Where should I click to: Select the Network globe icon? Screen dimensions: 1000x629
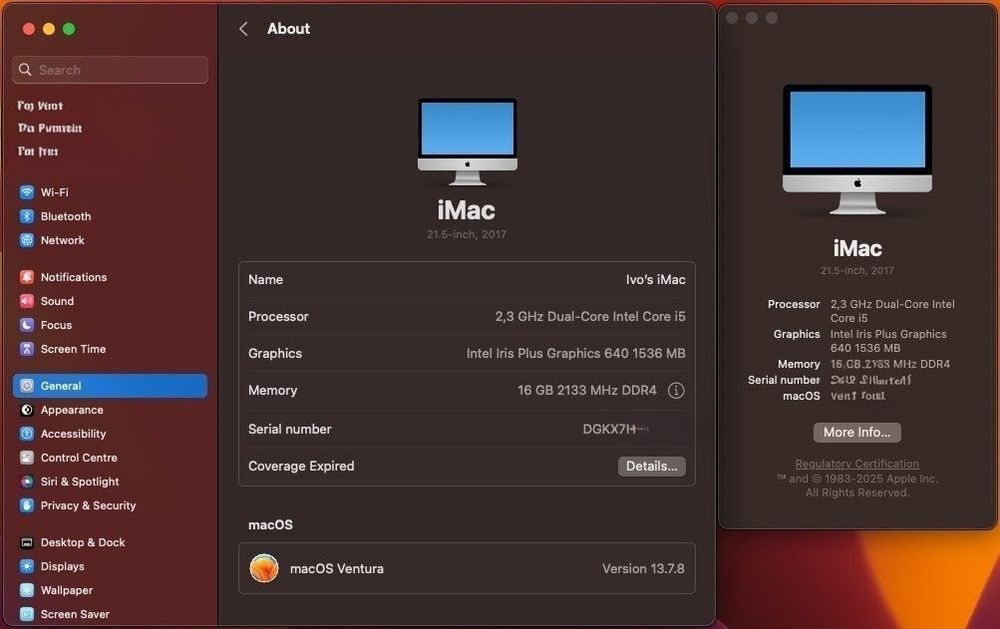pos(27,240)
